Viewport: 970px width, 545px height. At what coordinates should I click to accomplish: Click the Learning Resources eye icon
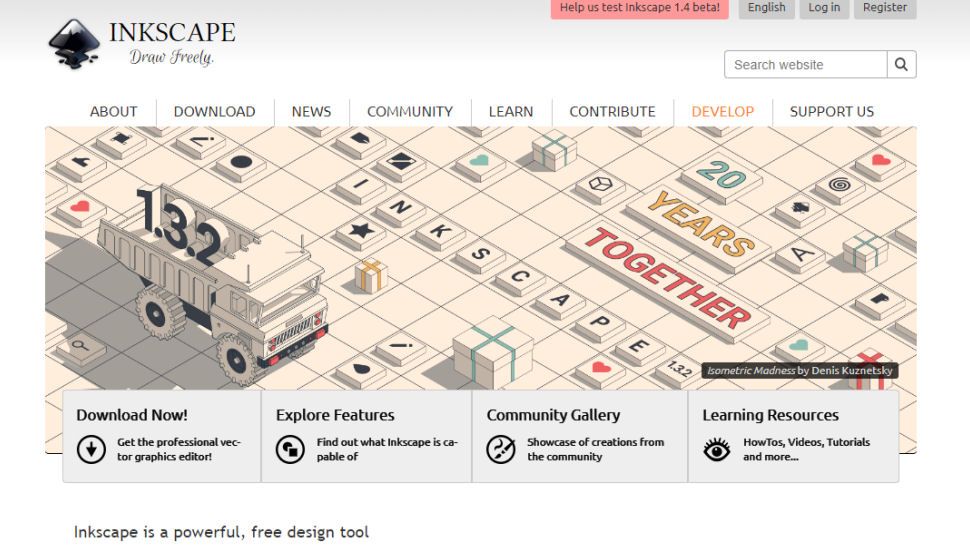716,450
